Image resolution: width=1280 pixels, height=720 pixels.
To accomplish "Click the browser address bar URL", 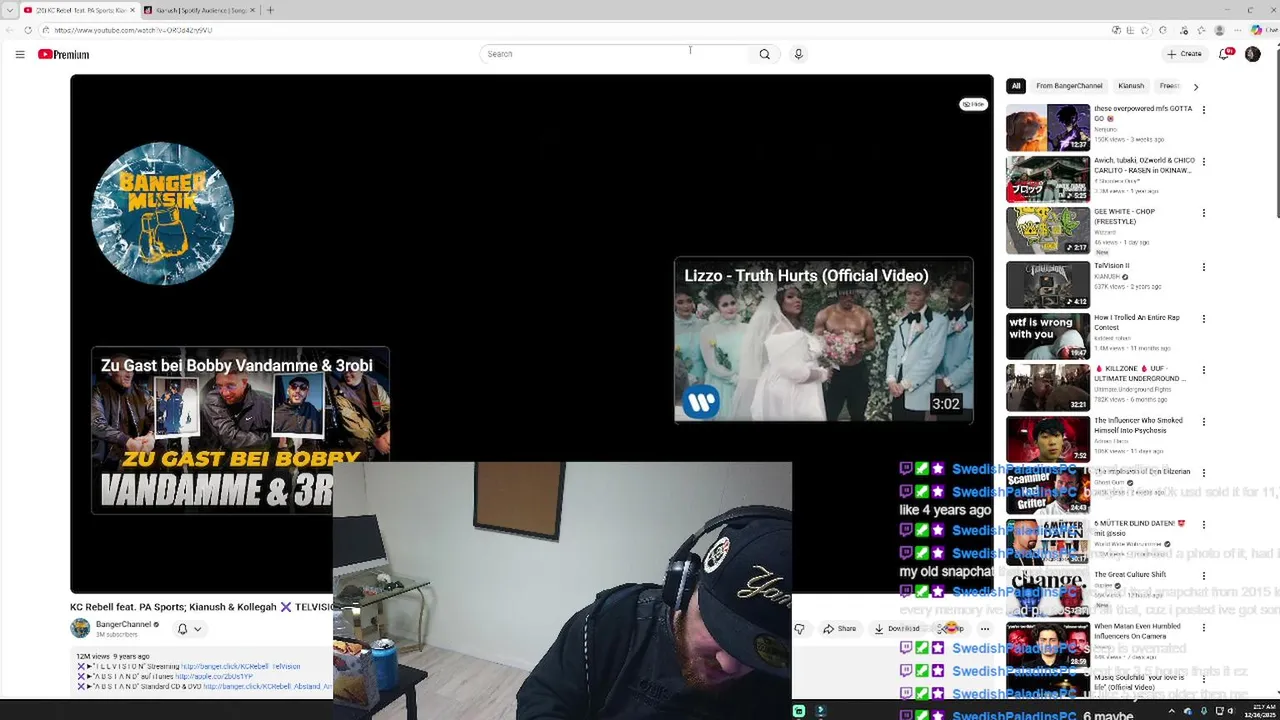I will 133,30.
